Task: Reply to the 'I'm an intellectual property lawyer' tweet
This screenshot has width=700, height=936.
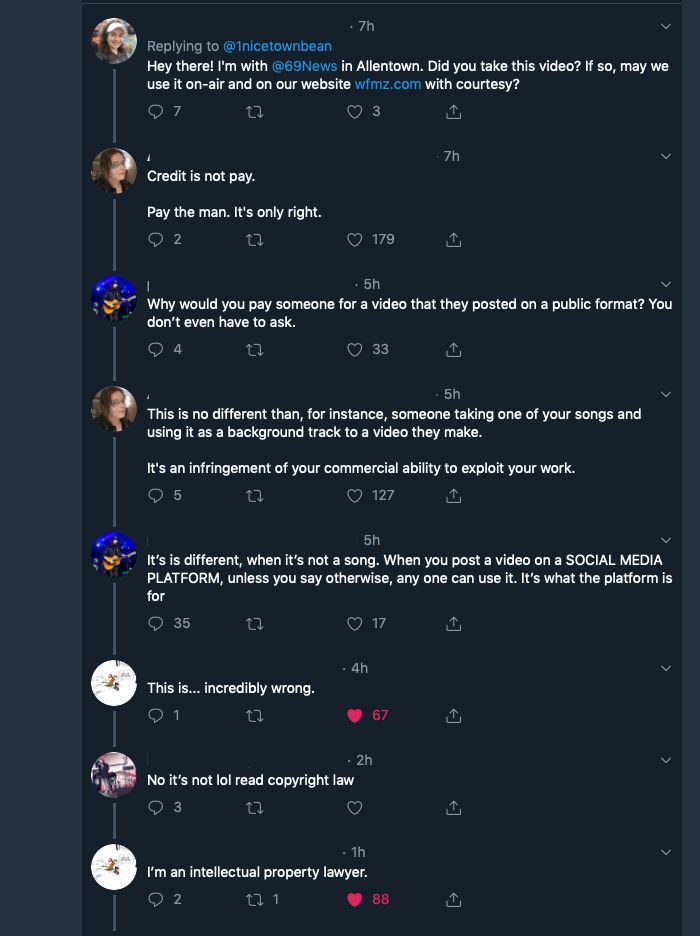Action: tap(155, 900)
